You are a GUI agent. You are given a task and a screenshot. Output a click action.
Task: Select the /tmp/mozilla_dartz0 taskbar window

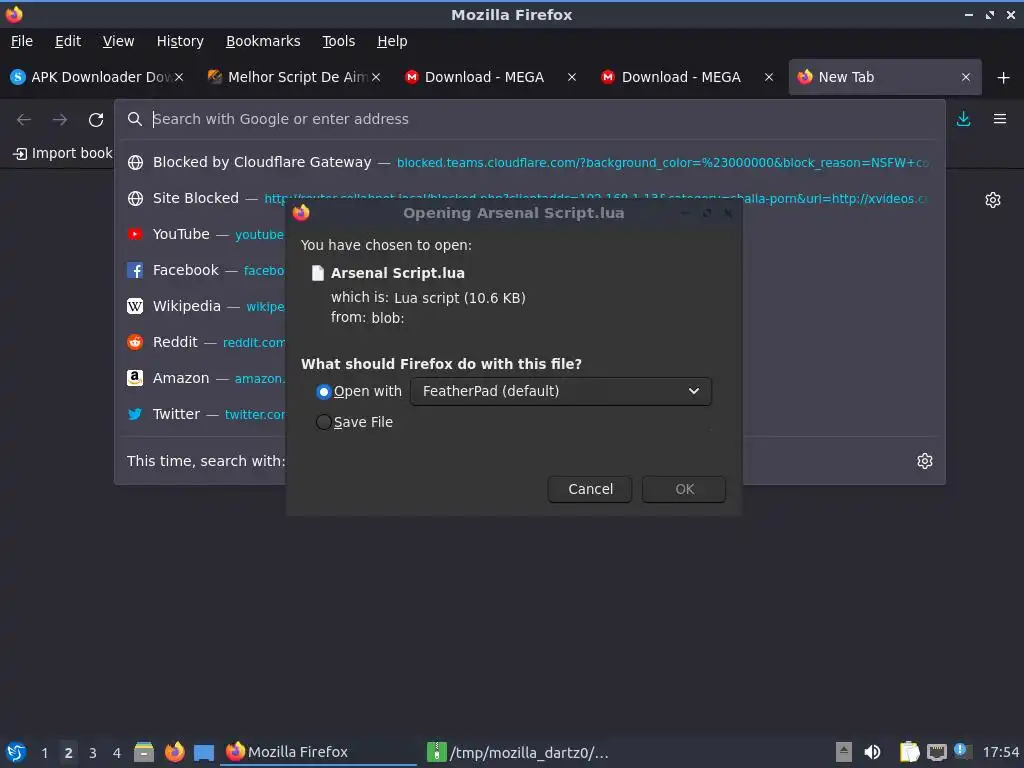pos(517,752)
